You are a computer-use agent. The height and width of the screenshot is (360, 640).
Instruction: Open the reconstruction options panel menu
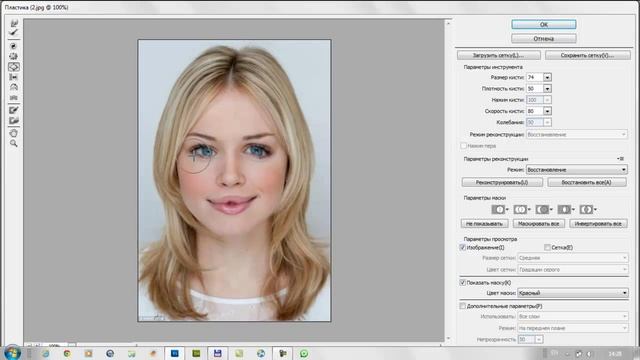pos(621,159)
